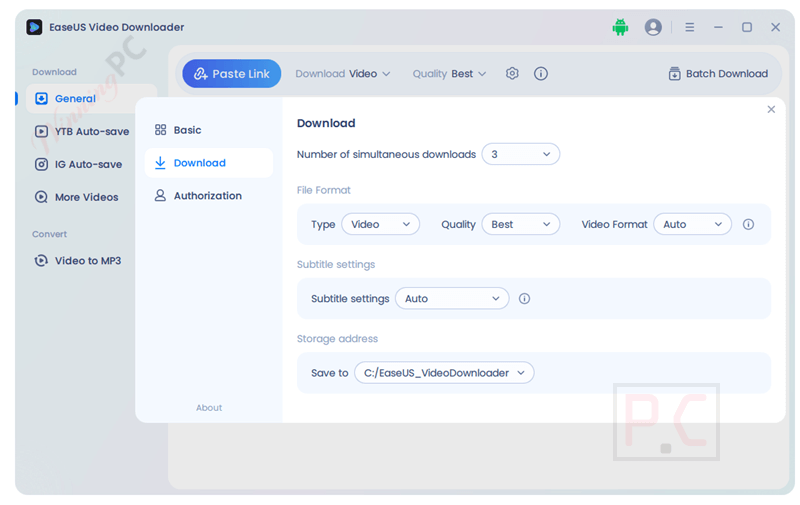Open the Save to path dropdown
The width and height of the screenshot is (800, 505).
pos(444,373)
